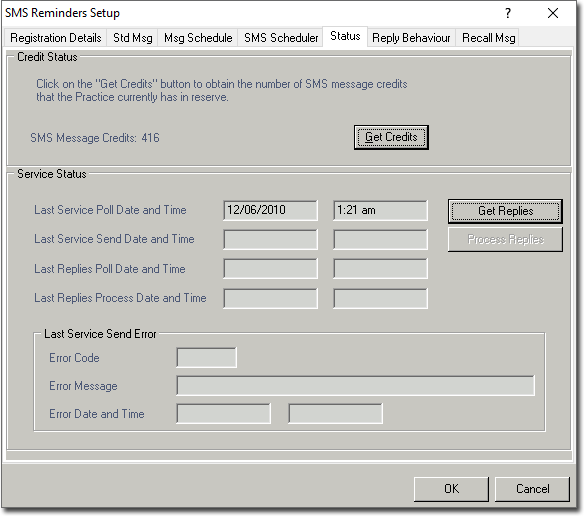Click the Service Status group heading
Viewport: 585px width, 517px height.
pos(51,174)
